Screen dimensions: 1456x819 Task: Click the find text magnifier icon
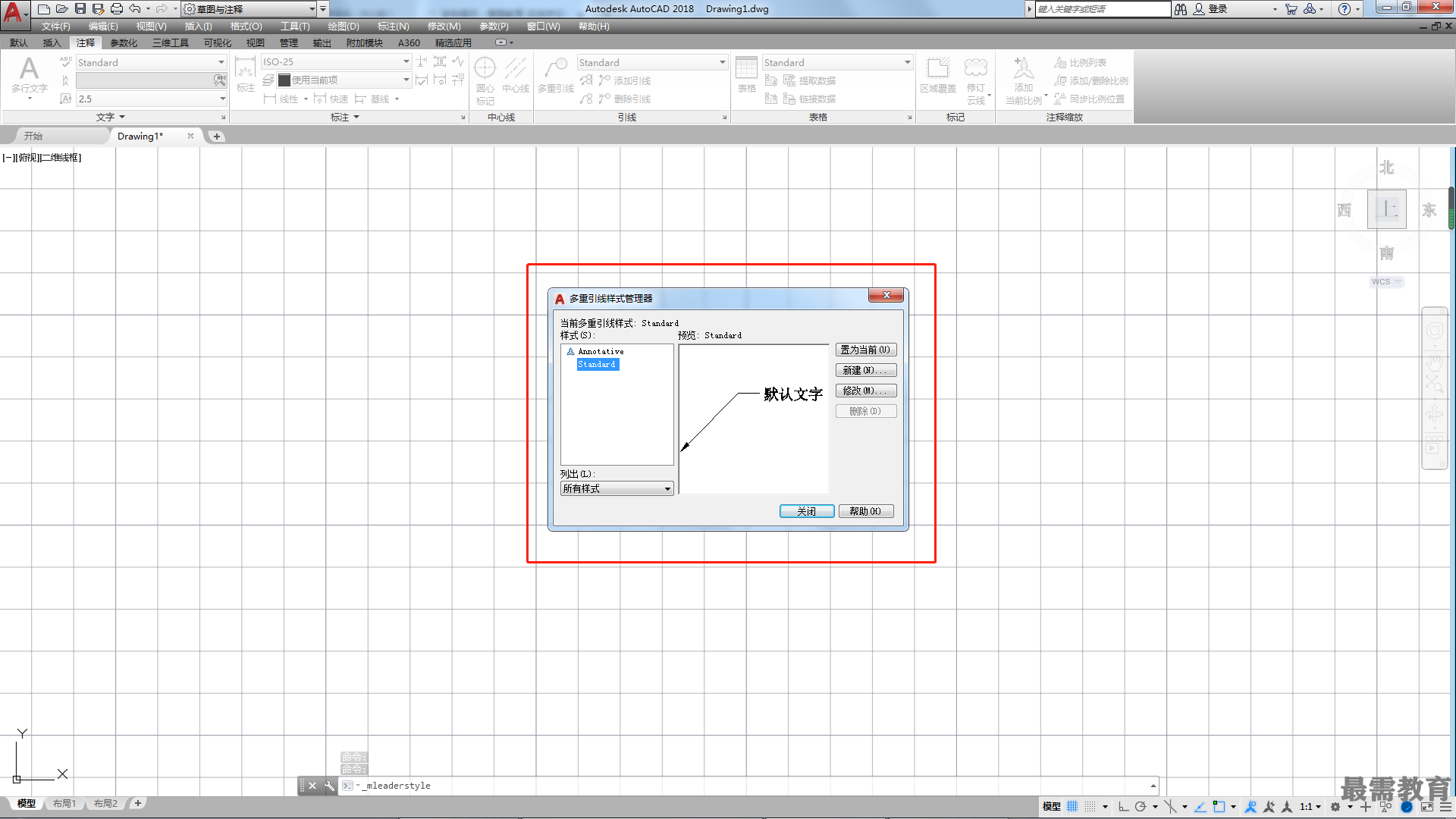[220, 80]
